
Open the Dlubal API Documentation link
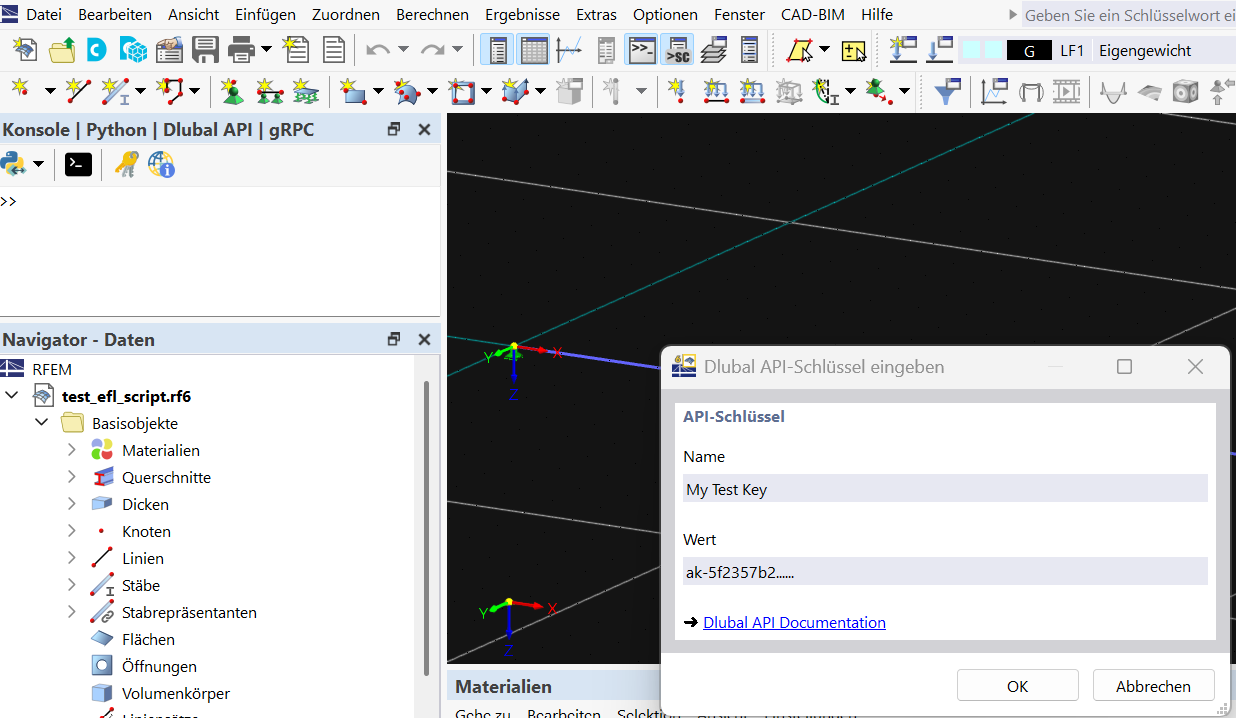click(x=794, y=622)
